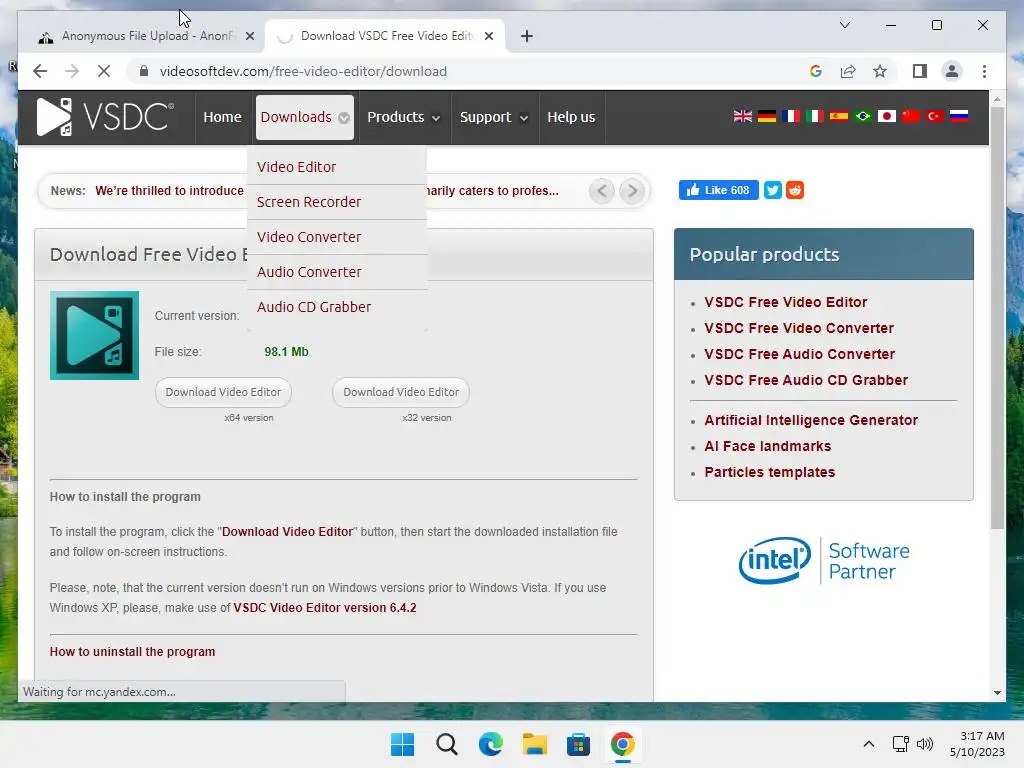1024x768 pixels.
Task: Open taskbar Search
Action: [x=447, y=744]
